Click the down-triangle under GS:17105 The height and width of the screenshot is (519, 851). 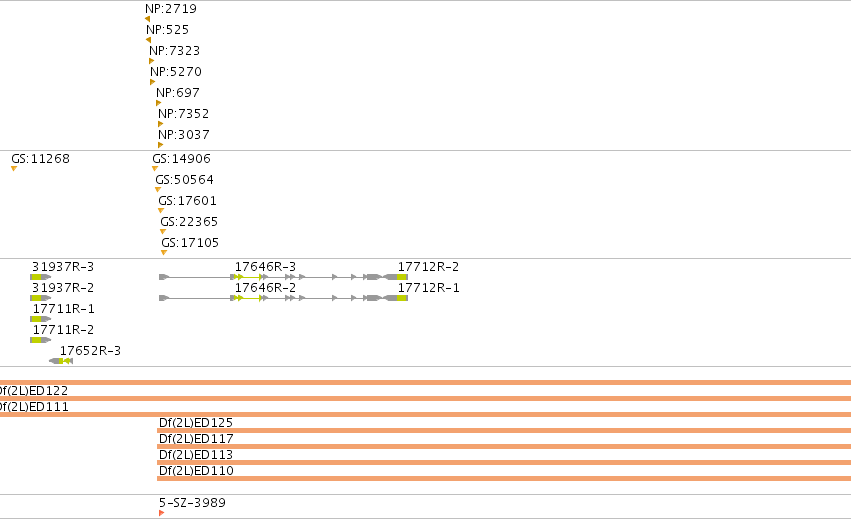[164, 252]
